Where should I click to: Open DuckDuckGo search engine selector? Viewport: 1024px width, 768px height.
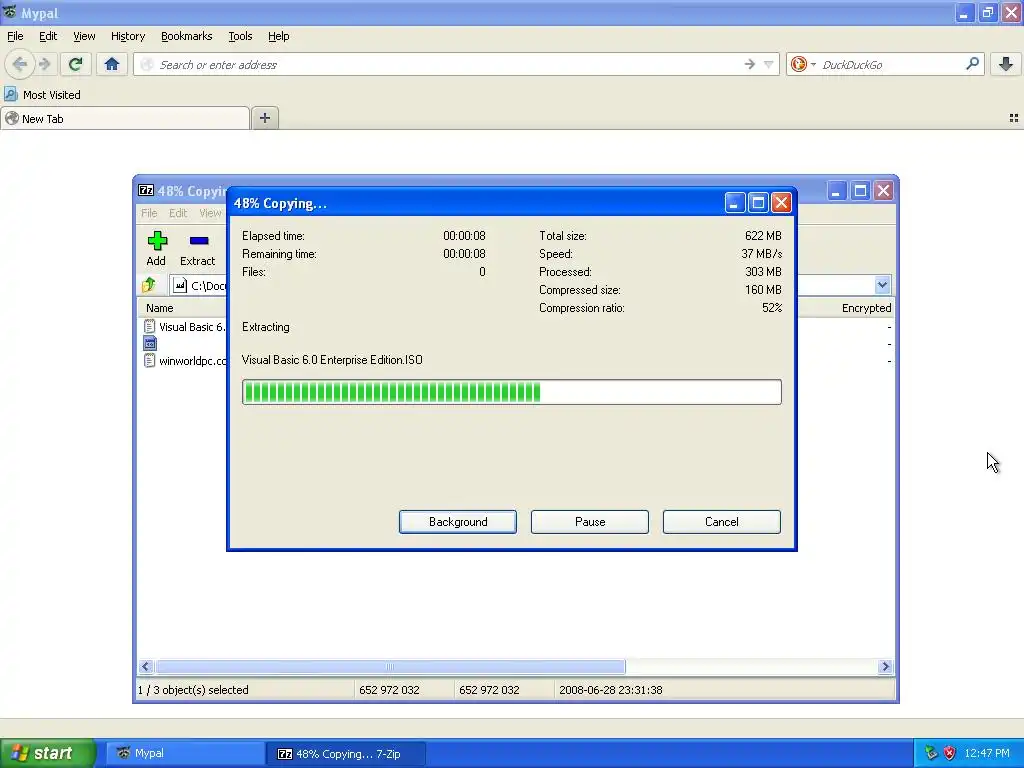click(x=803, y=64)
